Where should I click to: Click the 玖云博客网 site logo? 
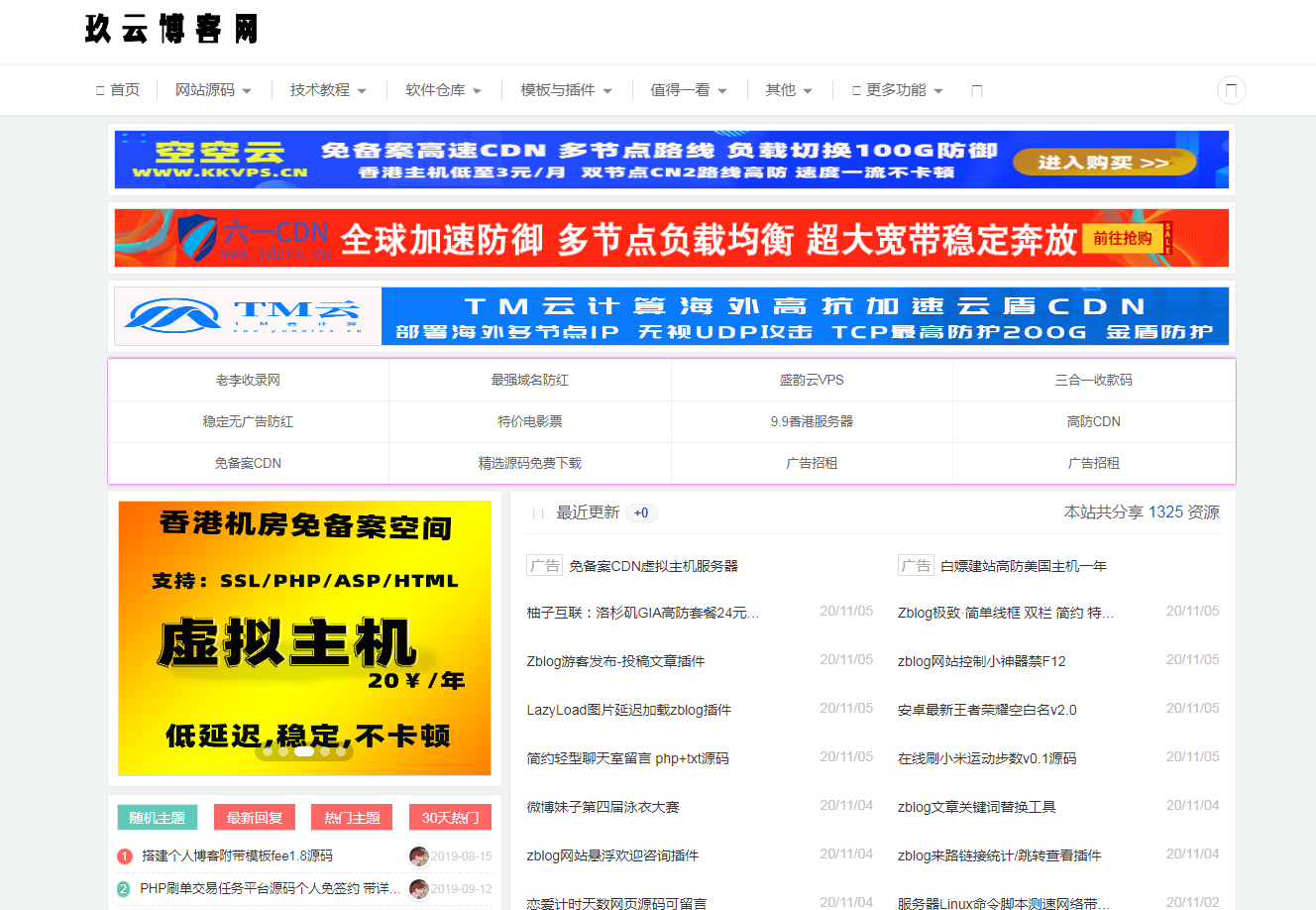(171, 29)
